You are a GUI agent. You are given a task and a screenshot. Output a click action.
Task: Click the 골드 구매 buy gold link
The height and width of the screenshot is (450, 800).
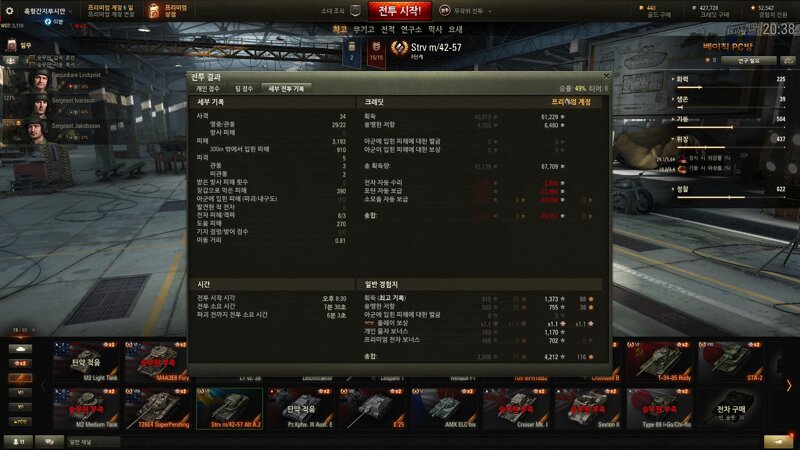point(659,15)
